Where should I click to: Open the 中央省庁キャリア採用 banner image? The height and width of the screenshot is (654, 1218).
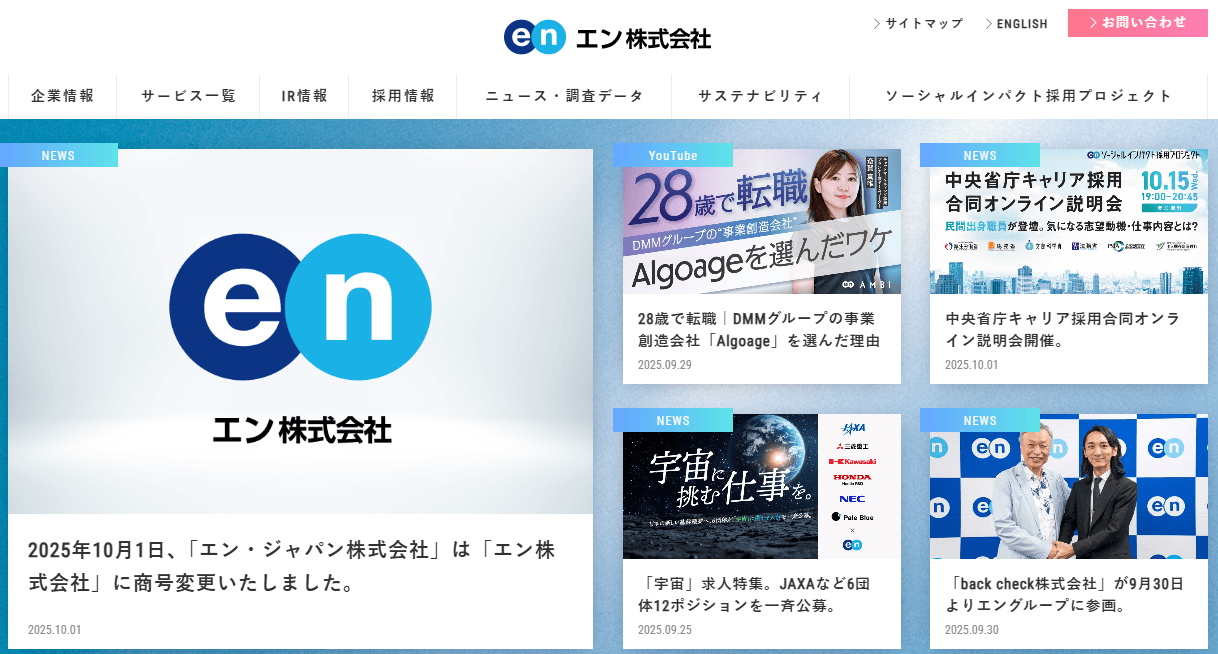[x=1068, y=222]
